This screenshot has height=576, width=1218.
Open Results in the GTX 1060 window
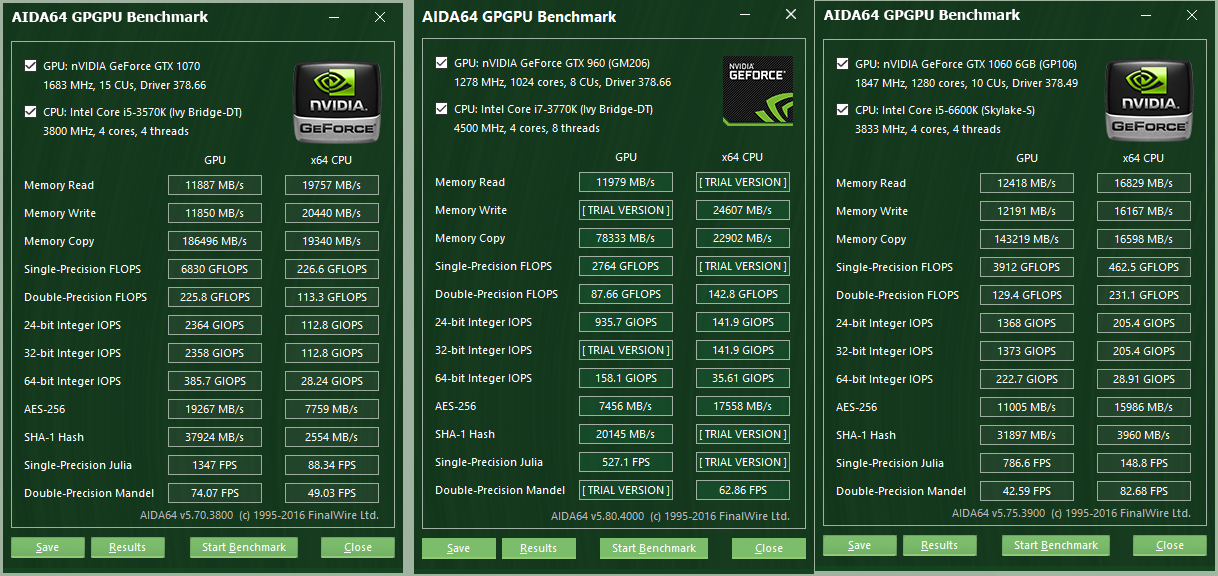940,545
